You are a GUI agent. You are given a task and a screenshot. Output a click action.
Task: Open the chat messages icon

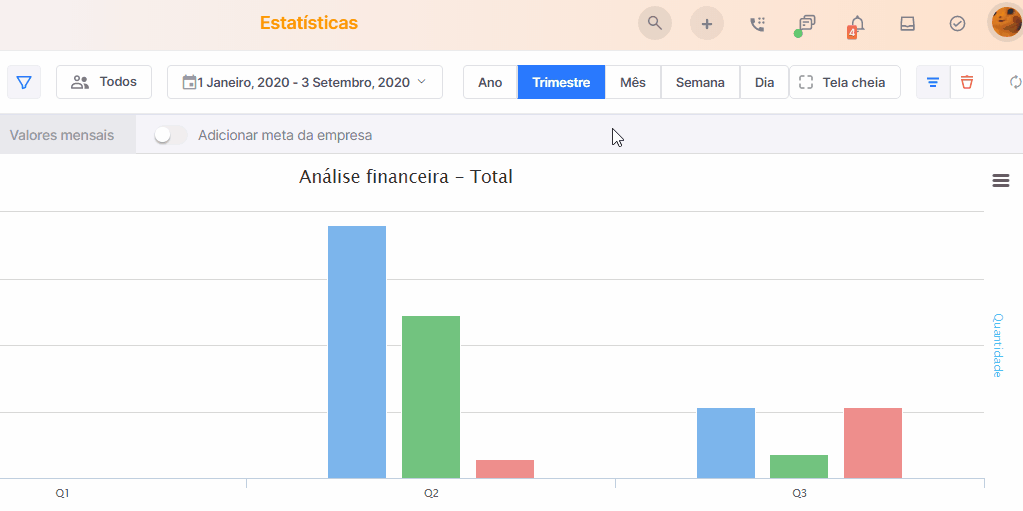click(806, 24)
